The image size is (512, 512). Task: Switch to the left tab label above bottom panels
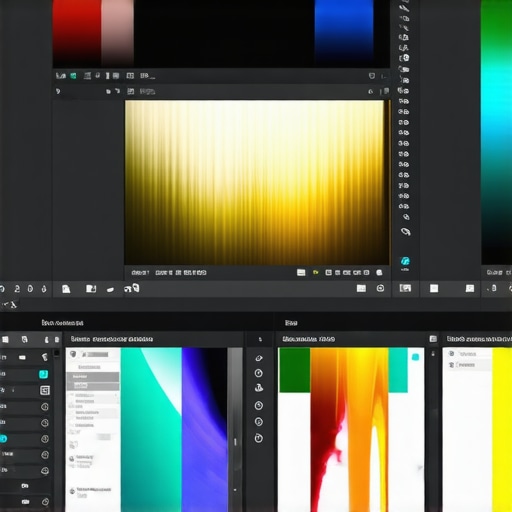pos(62,323)
